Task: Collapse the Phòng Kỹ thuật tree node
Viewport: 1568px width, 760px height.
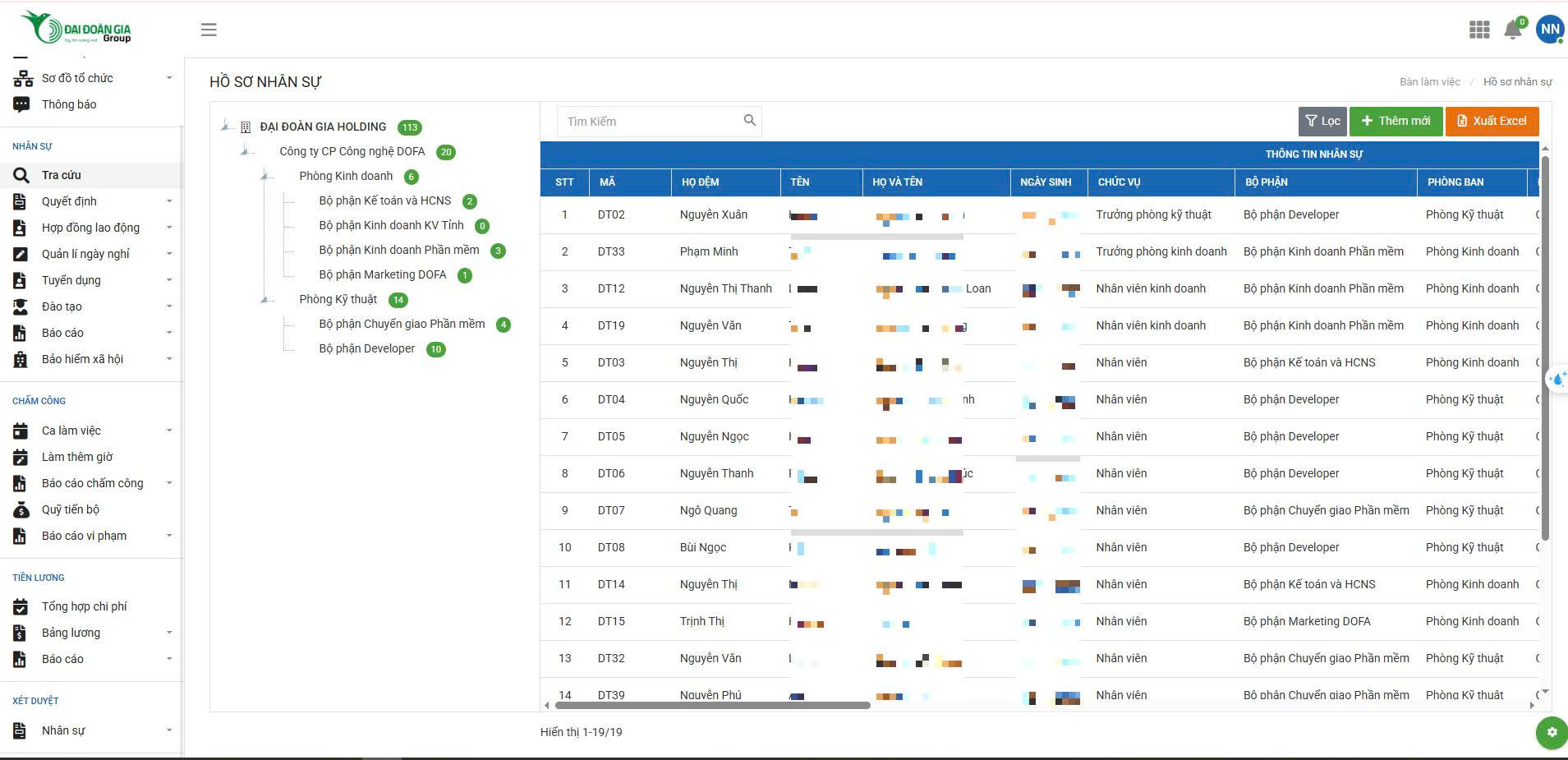Action: [x=264, y=299]
